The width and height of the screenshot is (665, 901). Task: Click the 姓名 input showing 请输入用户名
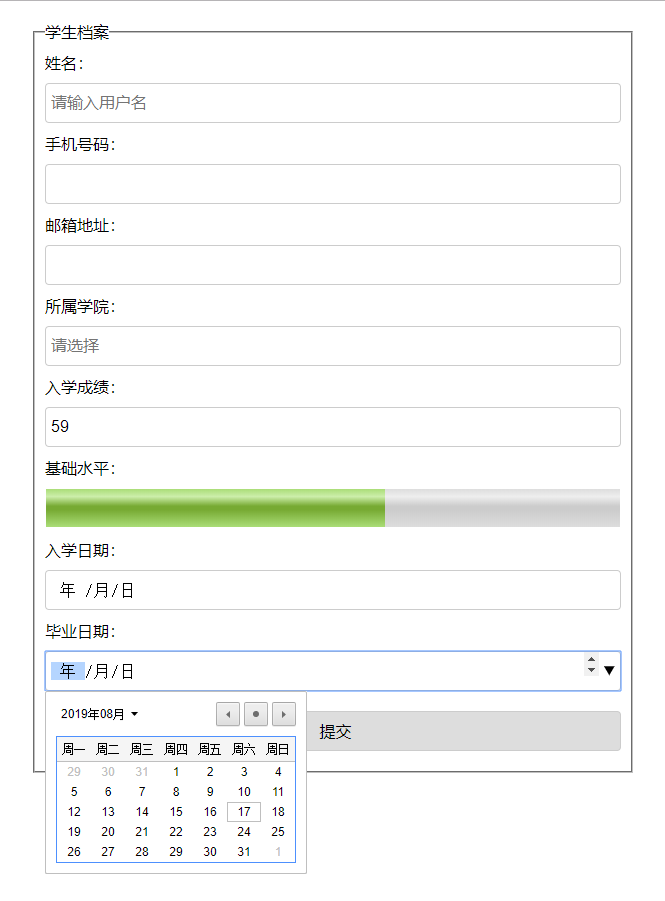[332, 102]
